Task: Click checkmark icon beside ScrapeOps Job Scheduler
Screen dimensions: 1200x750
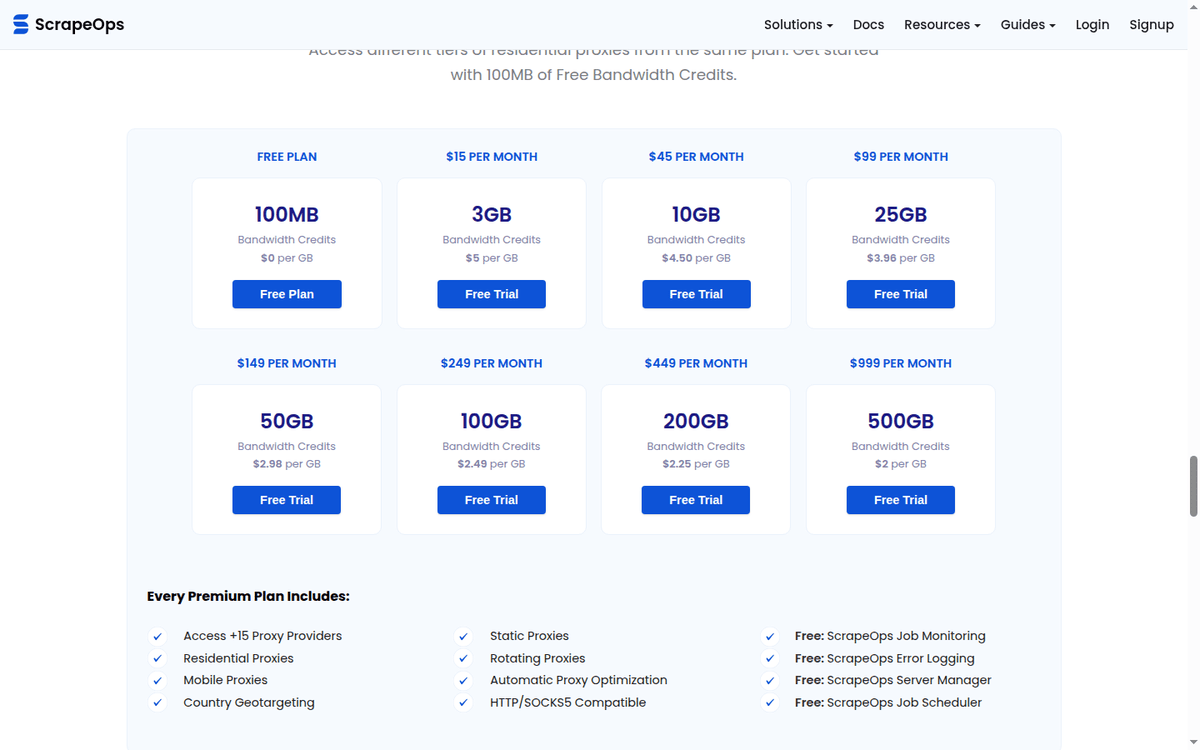Action: point(769,703)
